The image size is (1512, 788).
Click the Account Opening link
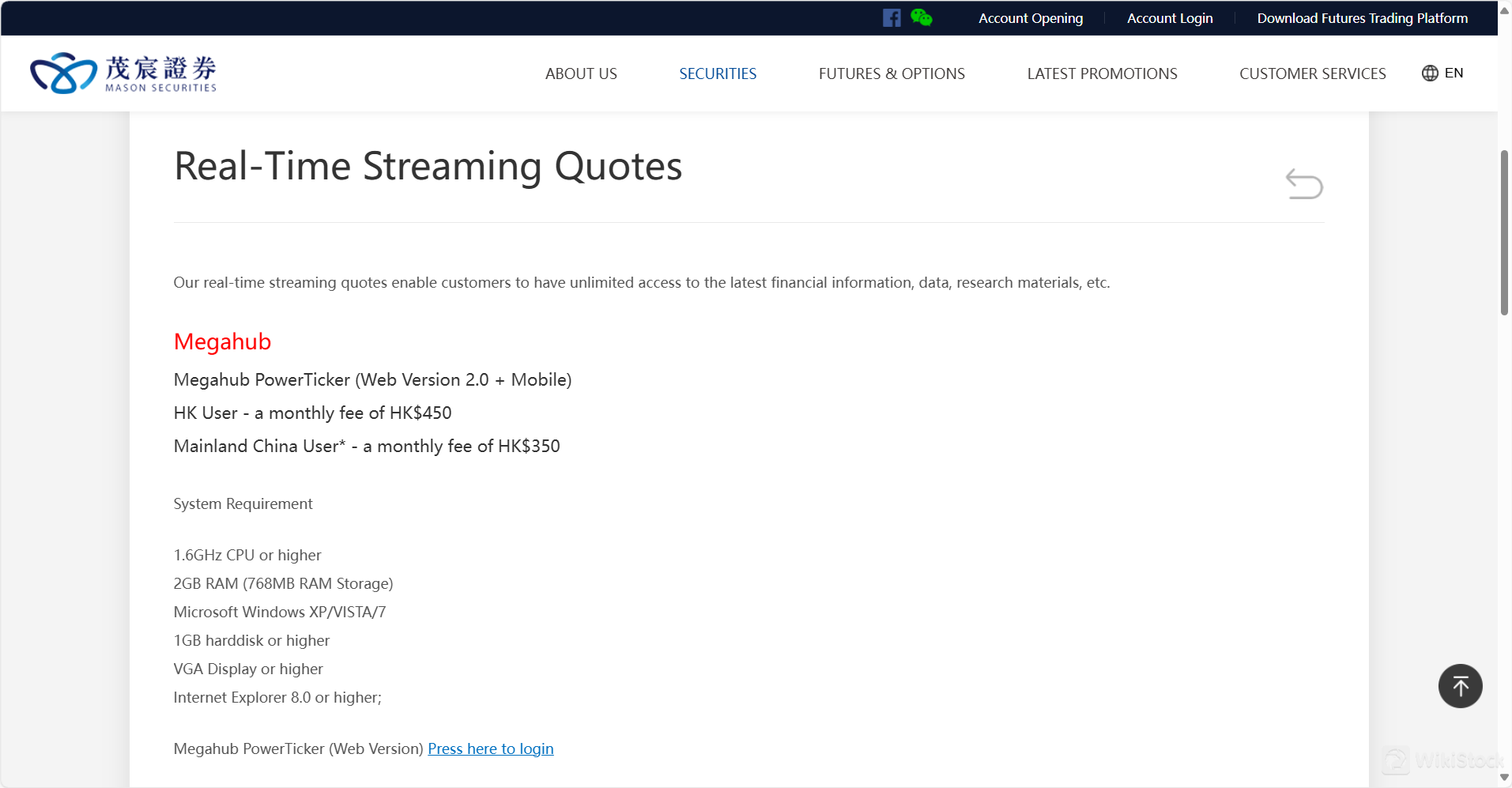tap(1031, 18)
